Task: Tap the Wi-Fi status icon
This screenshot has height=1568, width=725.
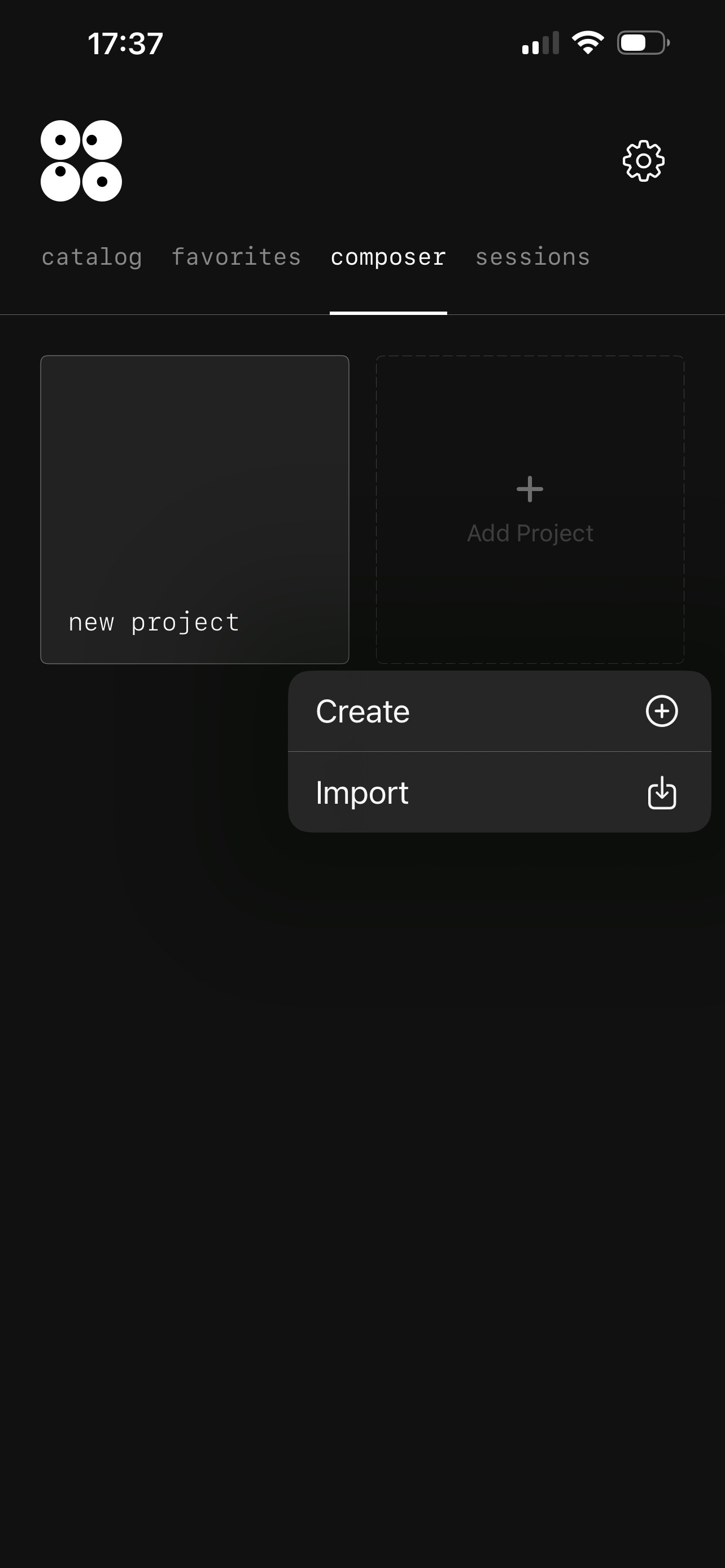Action: [x=587, y=42]
